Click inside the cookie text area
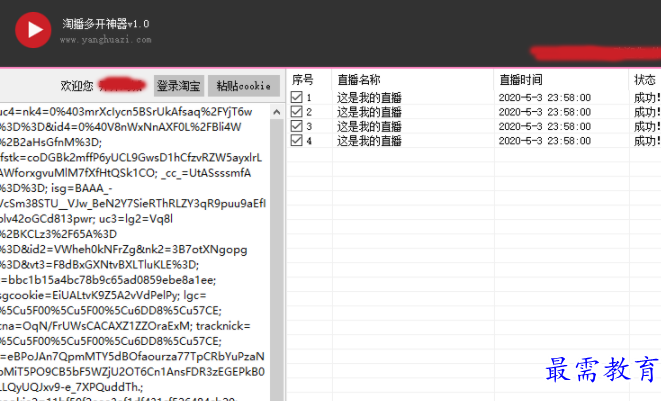The height and width of the screenshot is (401, 667). tap(135, 253)
